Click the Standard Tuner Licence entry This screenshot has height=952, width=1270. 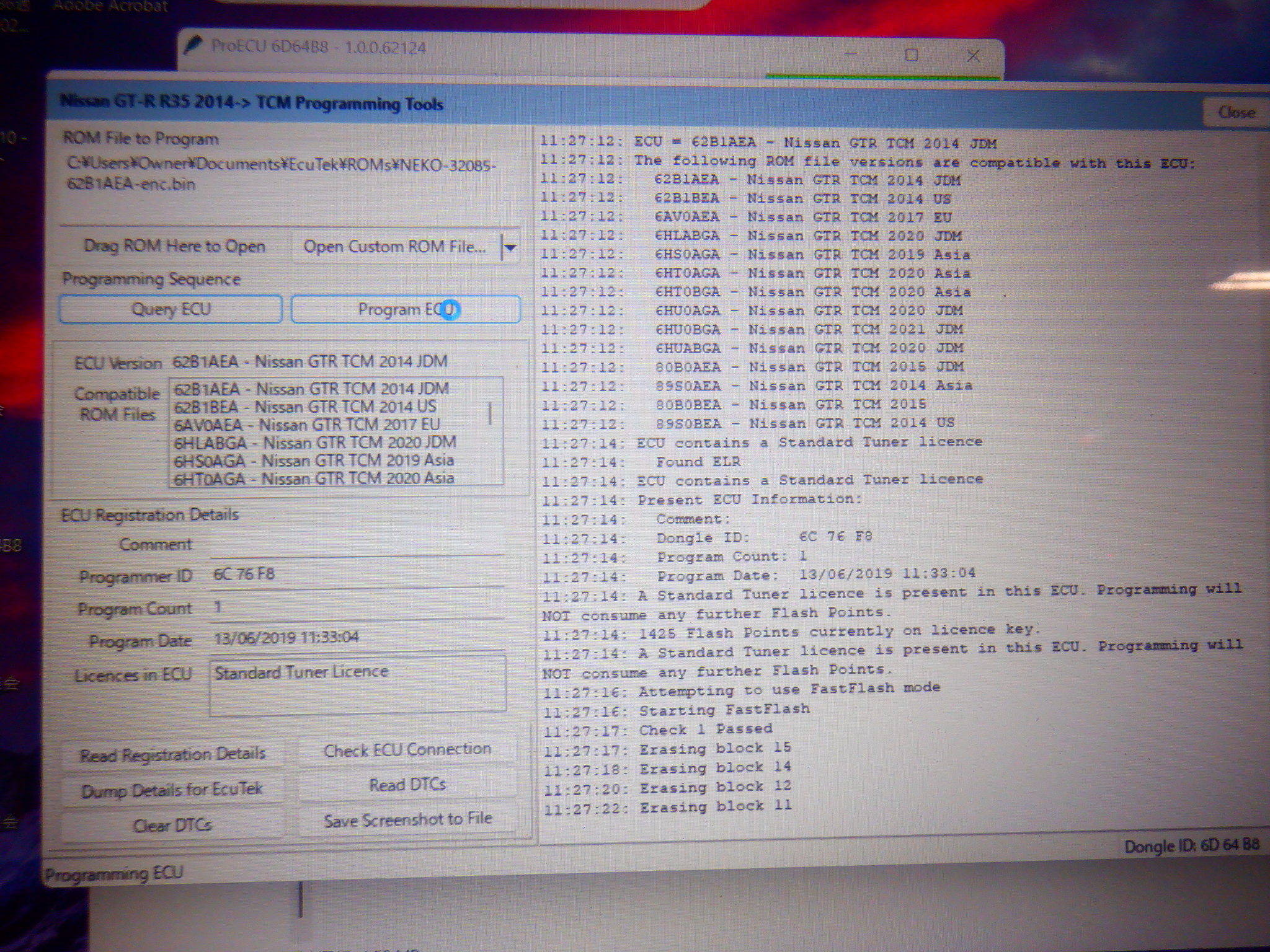point(301,672)
